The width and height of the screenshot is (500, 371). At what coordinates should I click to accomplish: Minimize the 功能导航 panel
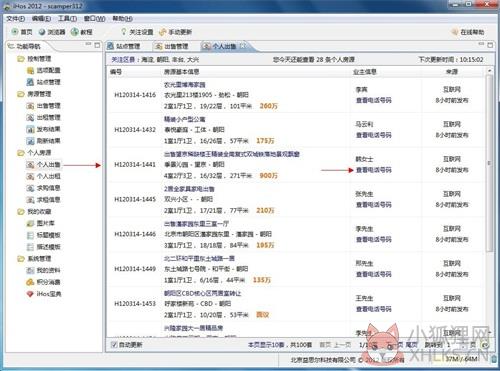coord(88,44)
